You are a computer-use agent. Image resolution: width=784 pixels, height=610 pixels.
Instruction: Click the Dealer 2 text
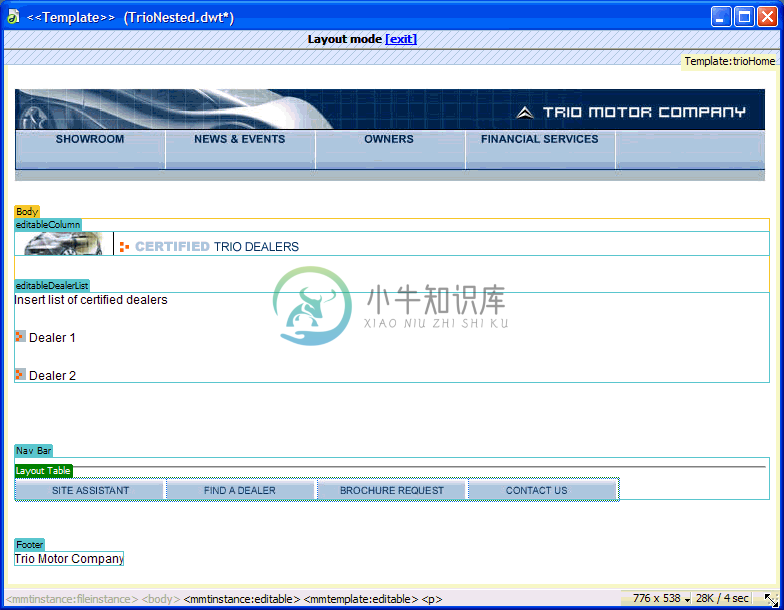click(x=52, y=376)
